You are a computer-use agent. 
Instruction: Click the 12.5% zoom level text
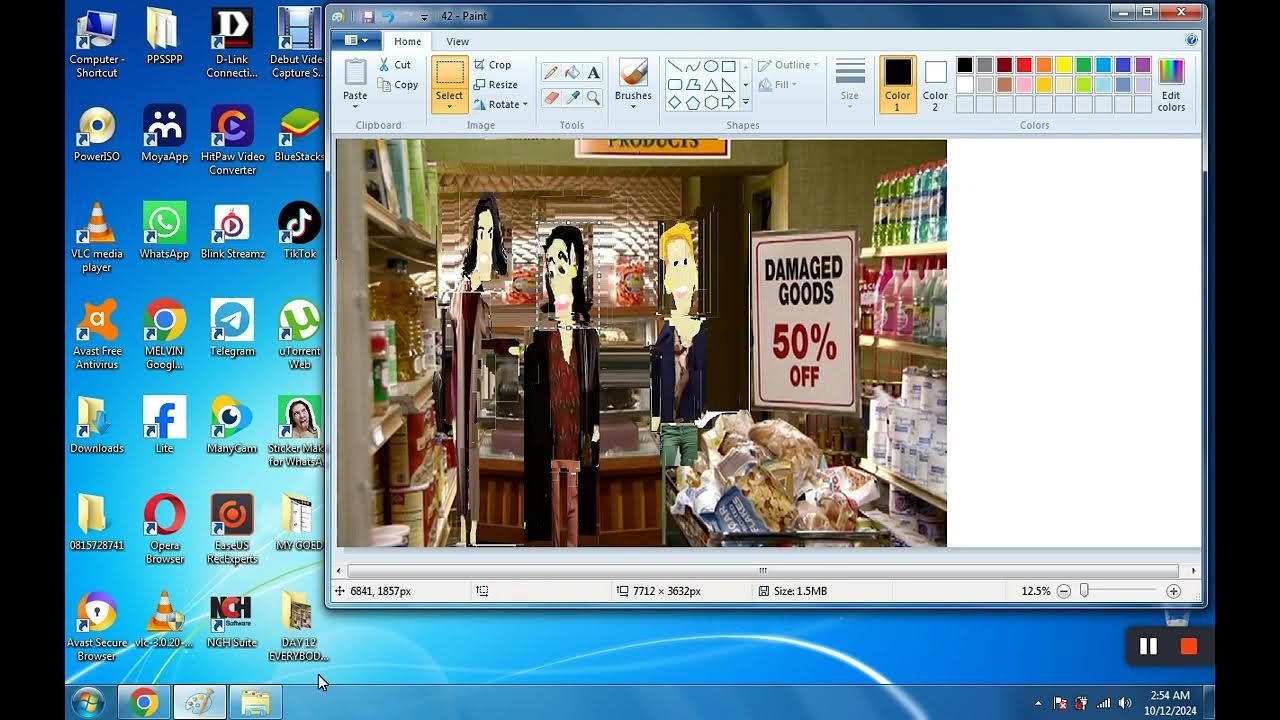1035,591
